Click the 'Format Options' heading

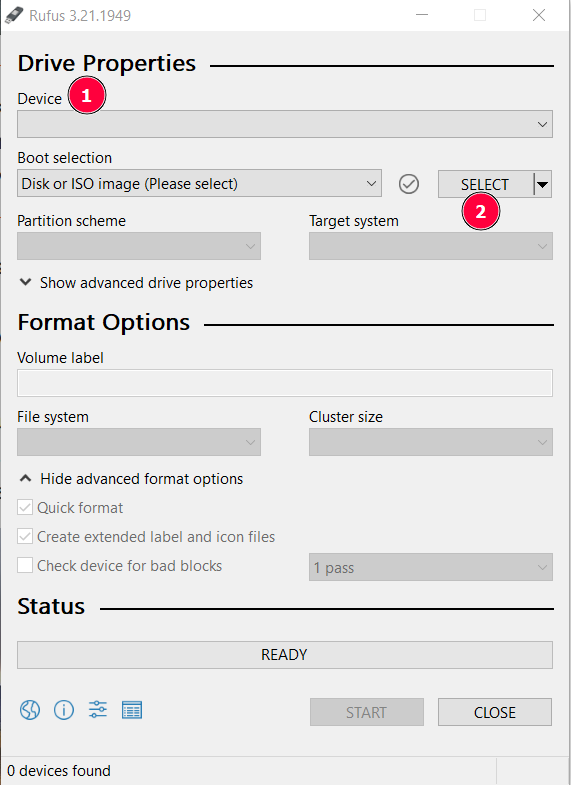pyautogui.click(x=104, y=322)
